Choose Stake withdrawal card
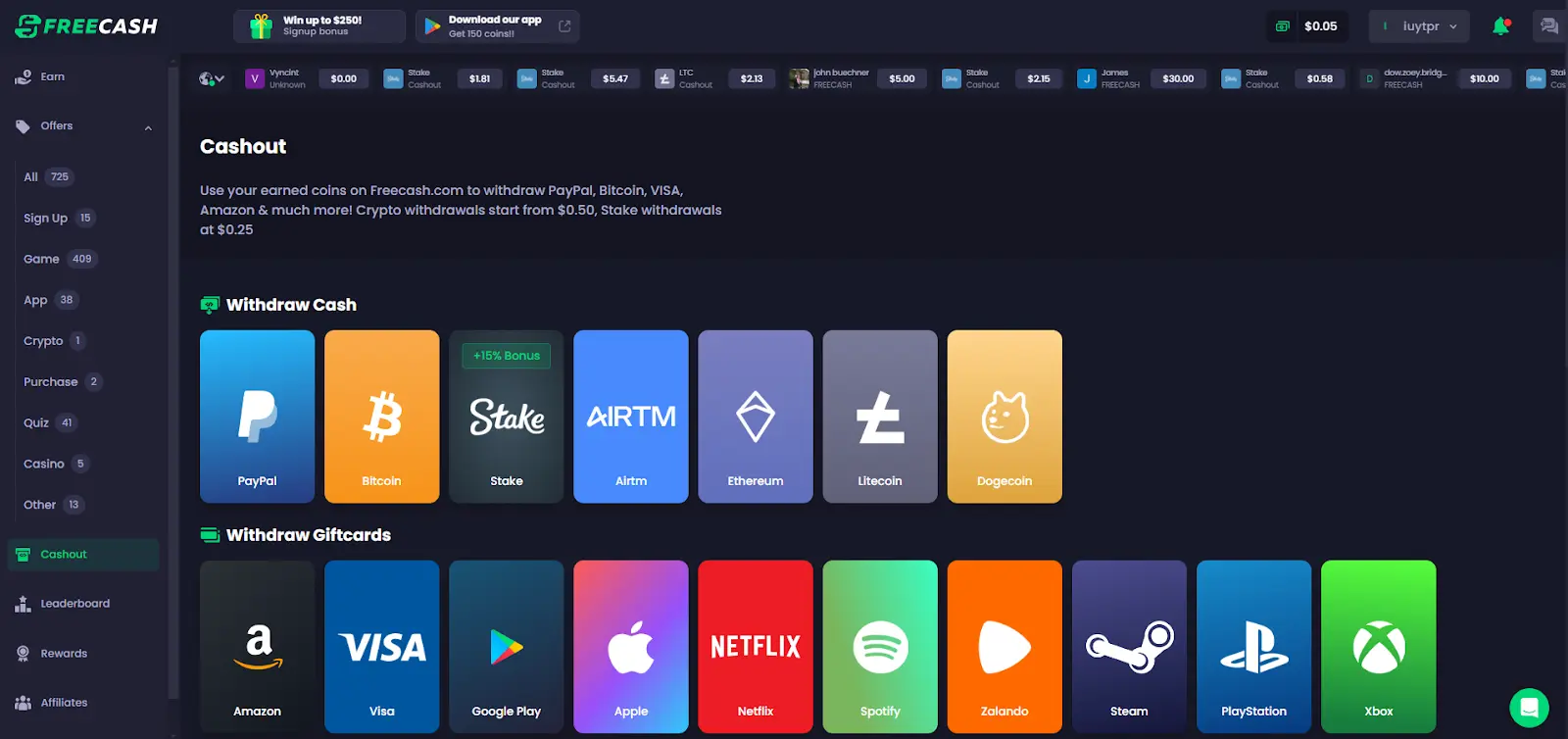The height and width of the screenshot is (739, 1568). 506,417
